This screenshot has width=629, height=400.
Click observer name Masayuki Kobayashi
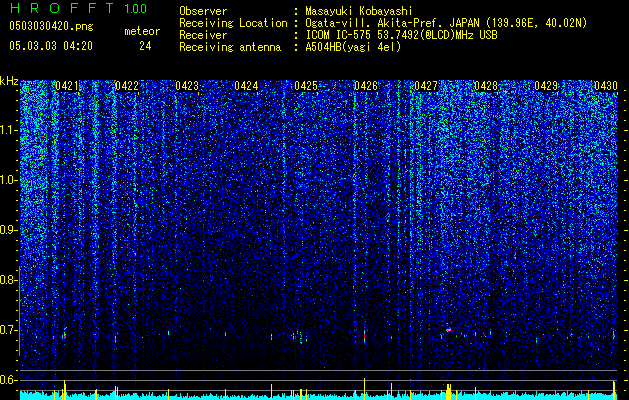[x=359, y=11]
